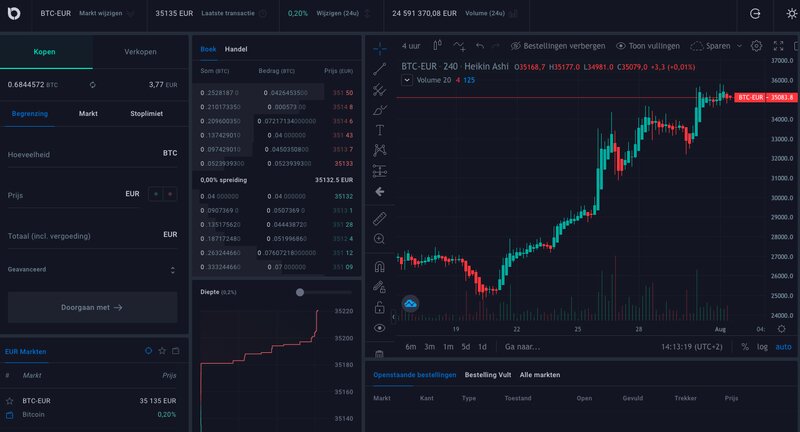Image resolution: width=800 pixels, height=432 pixels.
Task: Select the pitchfork drawing tool
Action: pyautogui.click(x=380, y=90)
